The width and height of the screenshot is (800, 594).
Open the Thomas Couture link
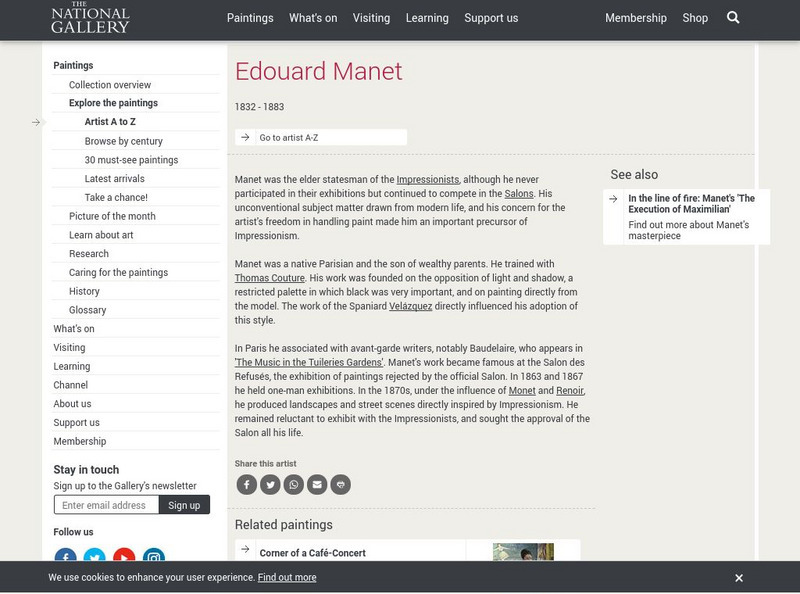pyautogui.click(x=270, y=278)
